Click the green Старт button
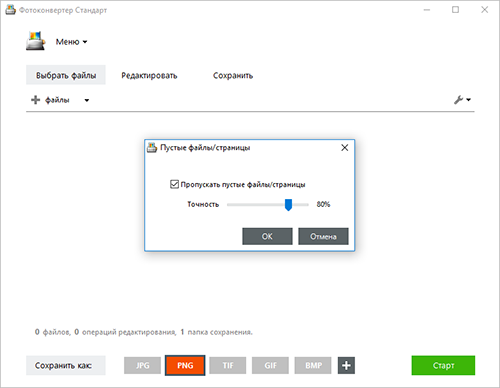The image size is (500, 388). tap(443, 365)
